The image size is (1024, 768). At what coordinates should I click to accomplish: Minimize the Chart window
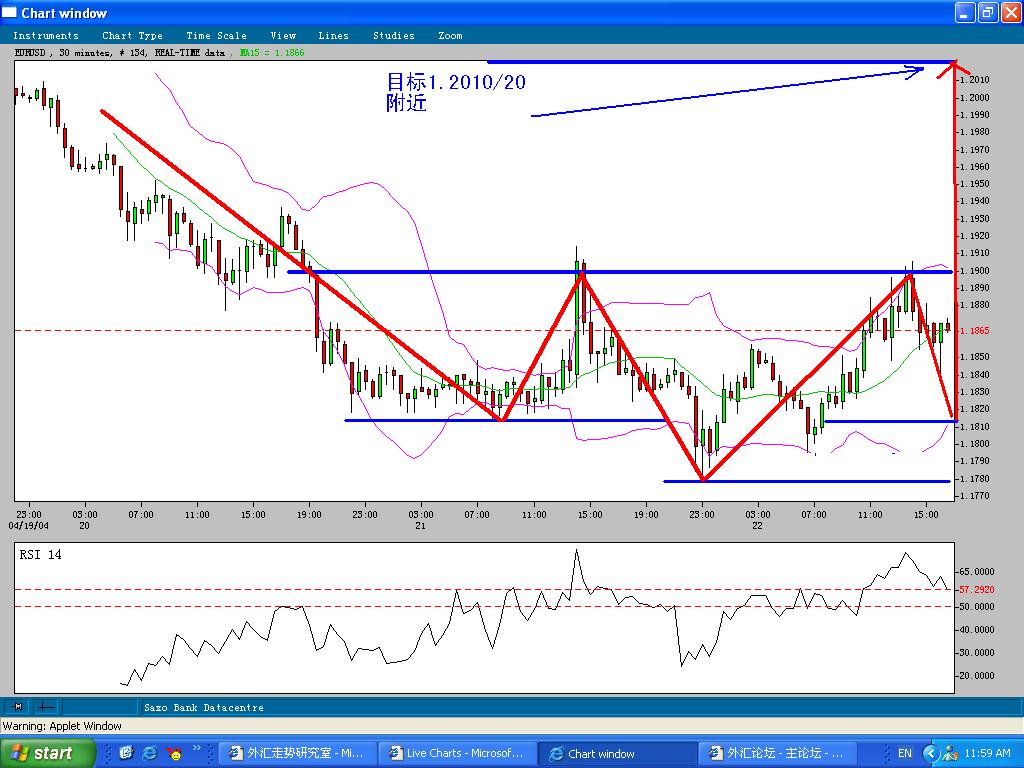pyautogui.click(x=966, y=12)
